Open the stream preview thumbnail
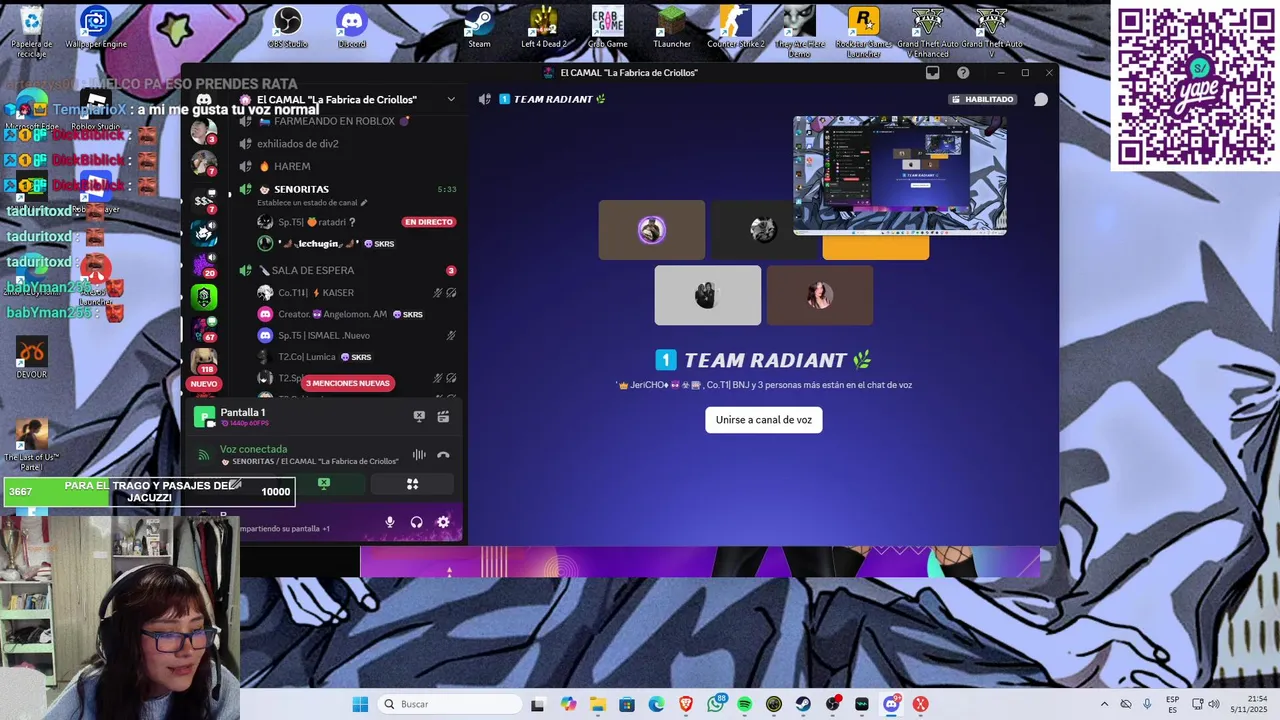The width and height of the screenshot is (1280, 720). tap(900, 175)
